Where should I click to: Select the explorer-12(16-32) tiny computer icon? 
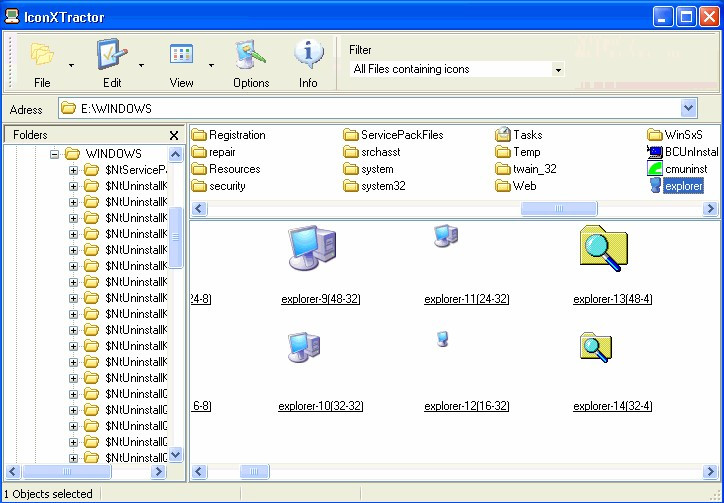tap(442, 339)
